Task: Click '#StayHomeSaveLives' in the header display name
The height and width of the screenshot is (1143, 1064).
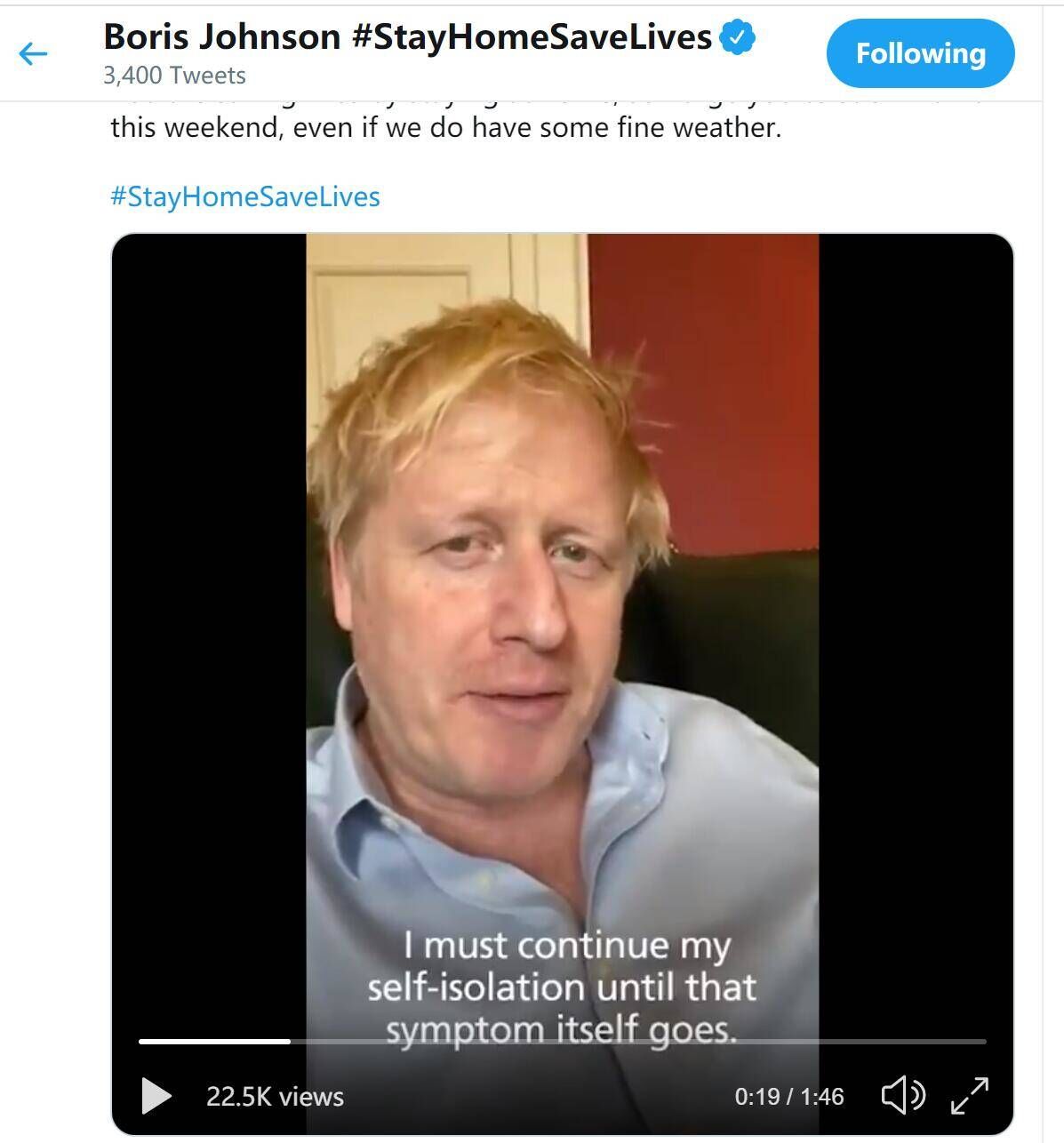Action: (532, 37)
